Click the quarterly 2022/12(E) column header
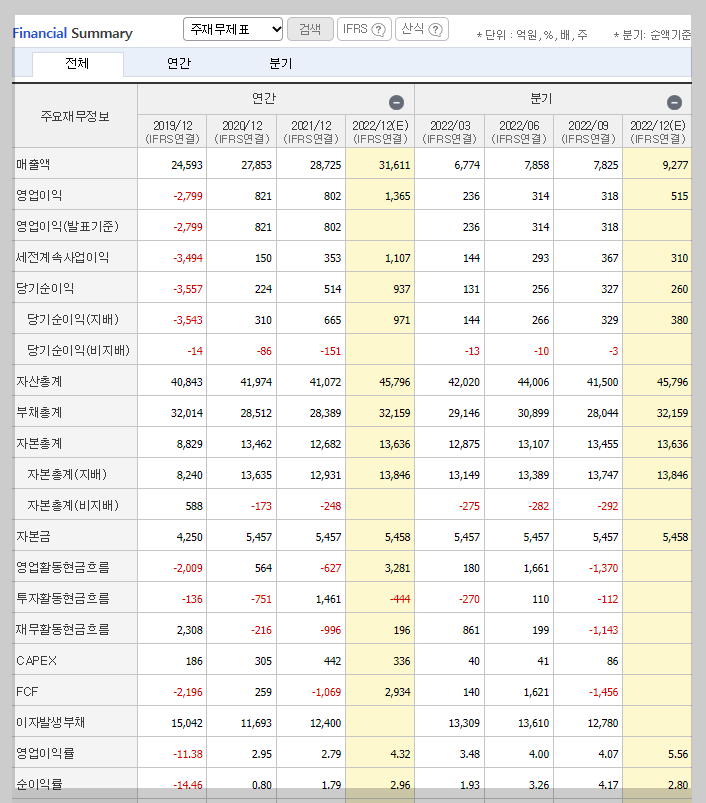Screen dimensions: 706x803 point(657,132)
